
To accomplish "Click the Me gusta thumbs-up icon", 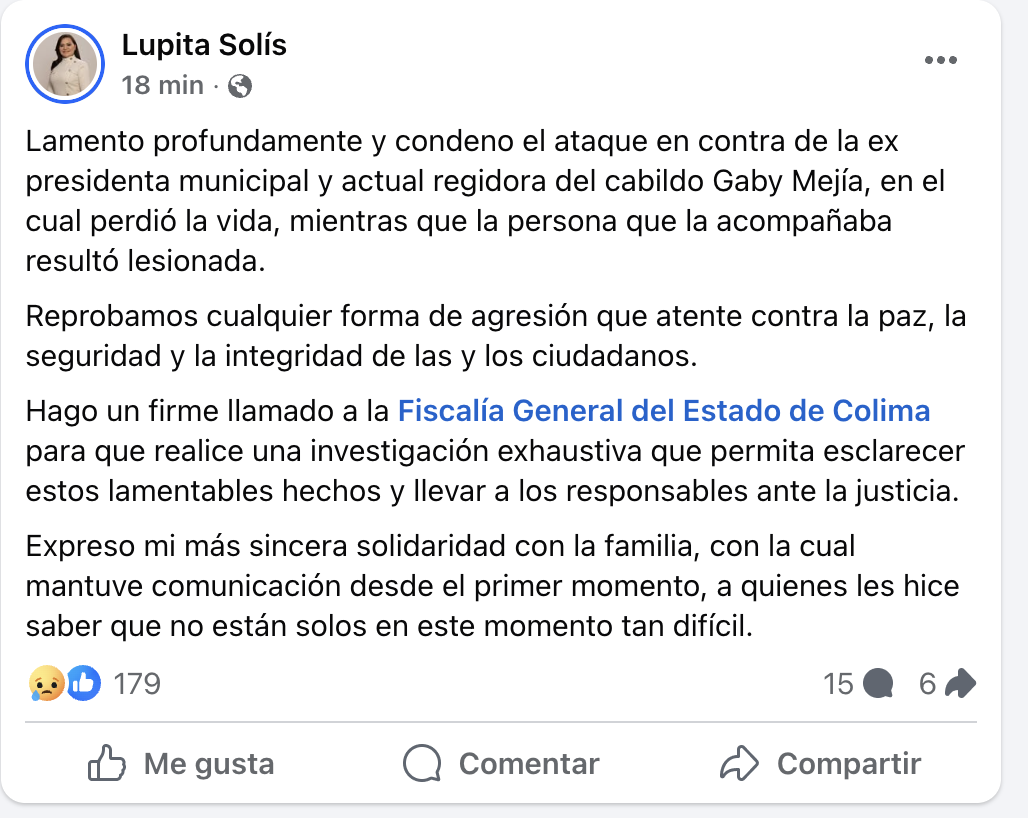I will 106,764.
